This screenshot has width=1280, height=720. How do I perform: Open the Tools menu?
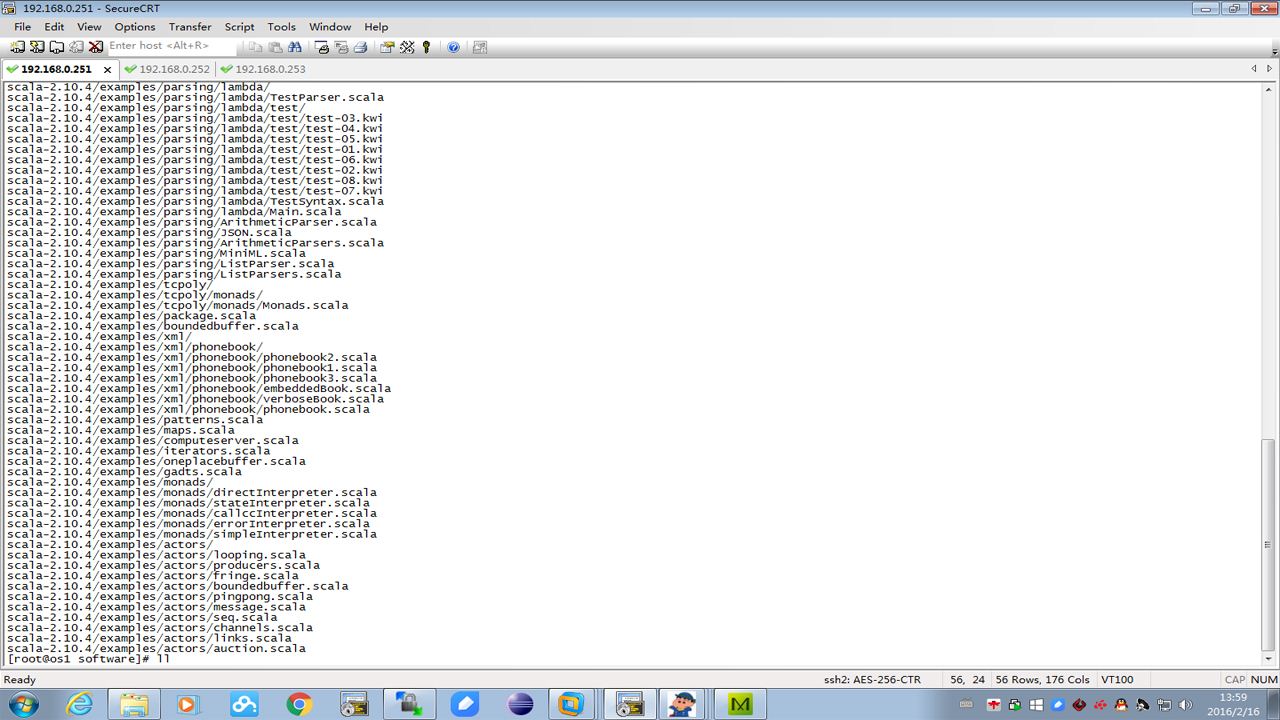tap(281, 27)
